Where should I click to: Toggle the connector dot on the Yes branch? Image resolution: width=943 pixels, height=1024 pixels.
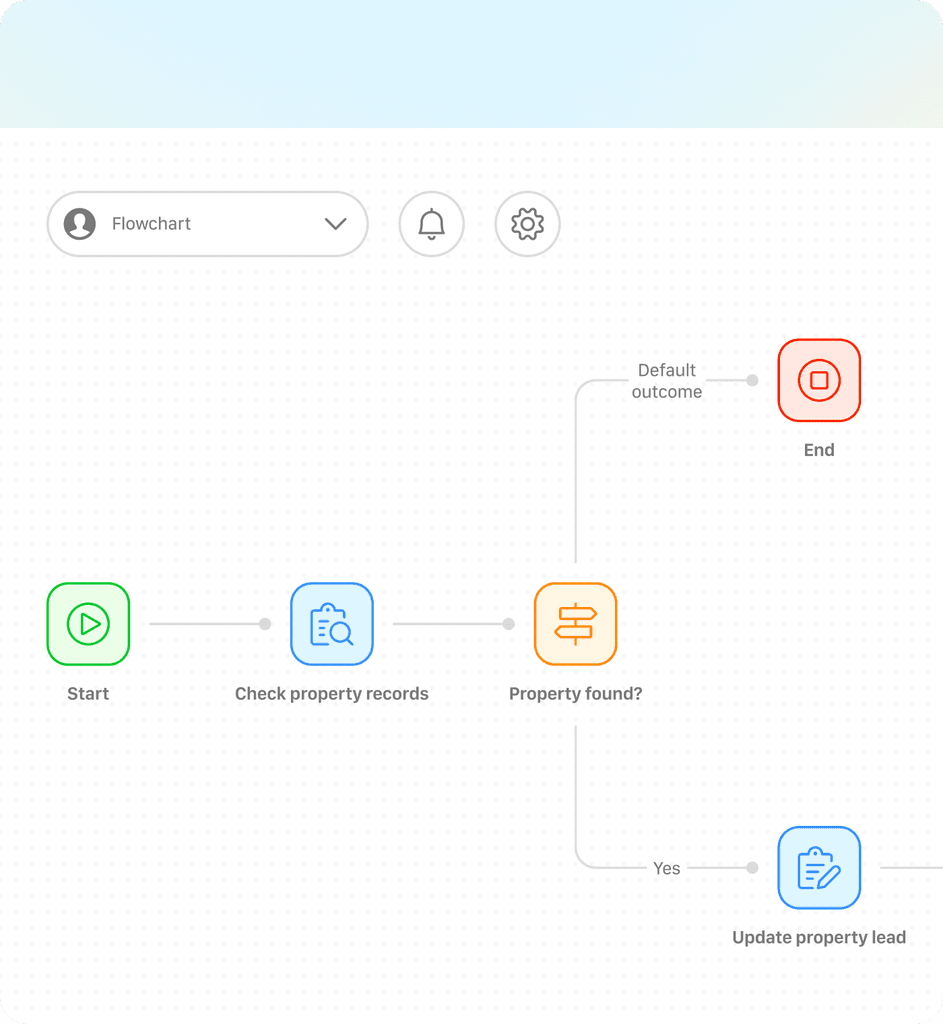[751, 868]
